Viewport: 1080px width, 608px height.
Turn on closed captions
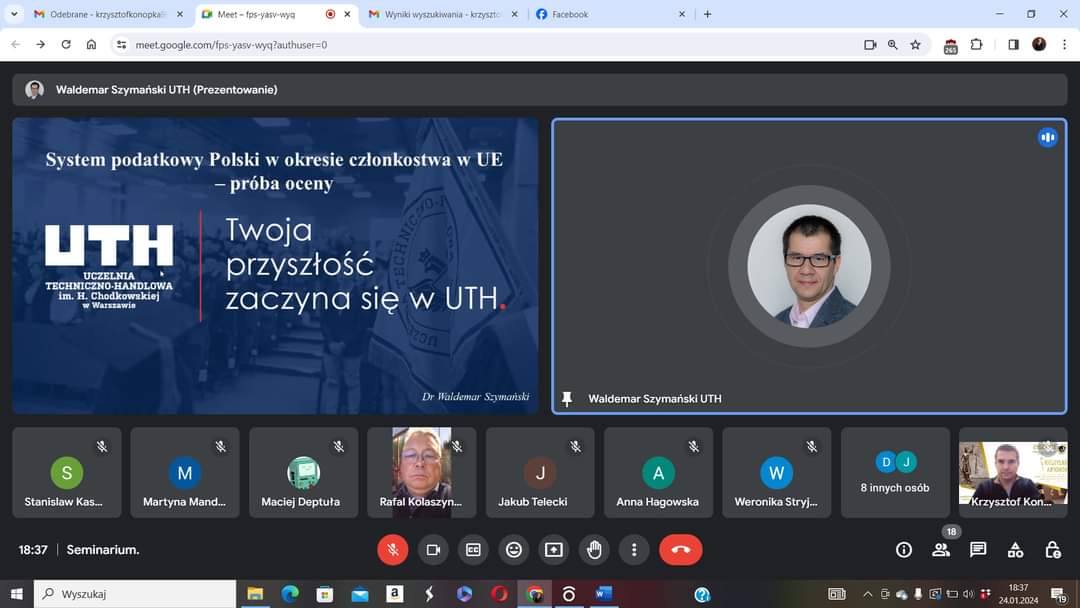pyautogui.click(x=473, y=549)
